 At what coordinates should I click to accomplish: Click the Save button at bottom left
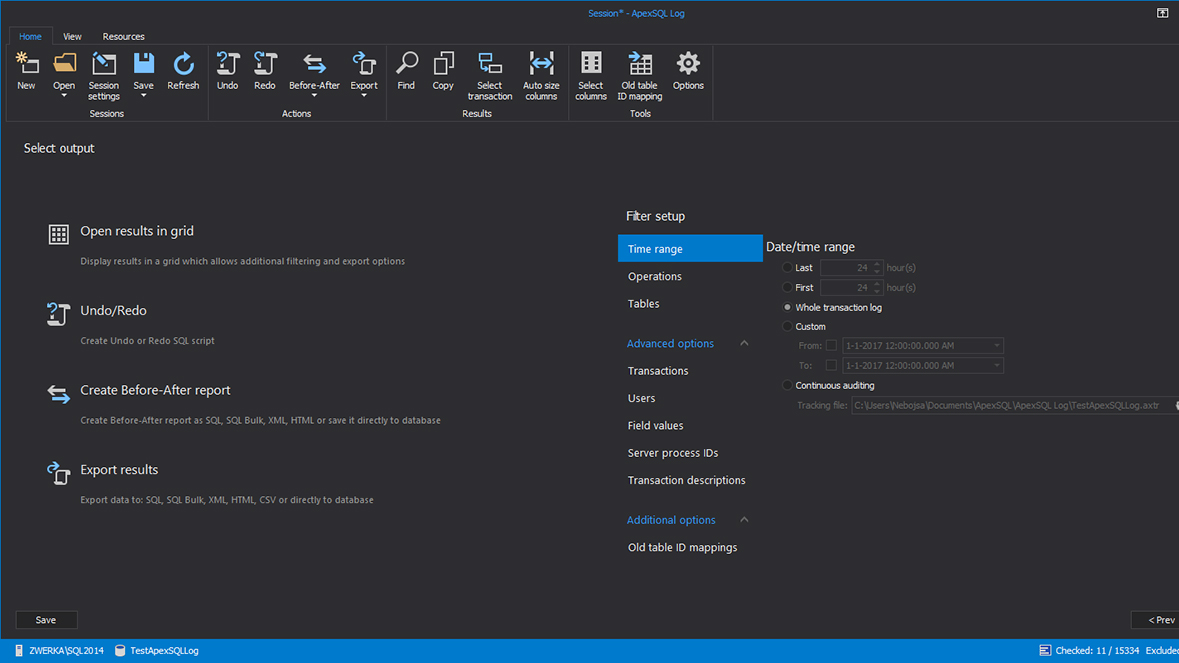(x=46, y=620)
